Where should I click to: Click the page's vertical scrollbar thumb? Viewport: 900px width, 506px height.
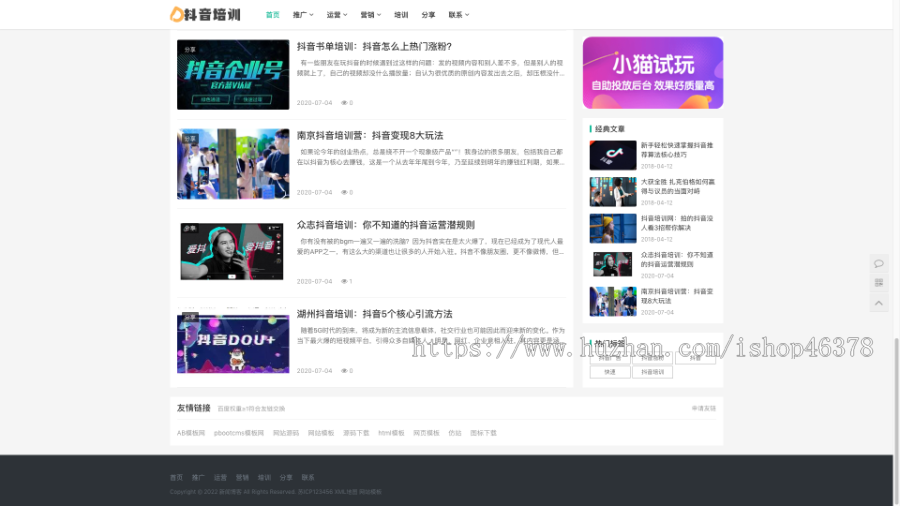click(x=897, y=422)
